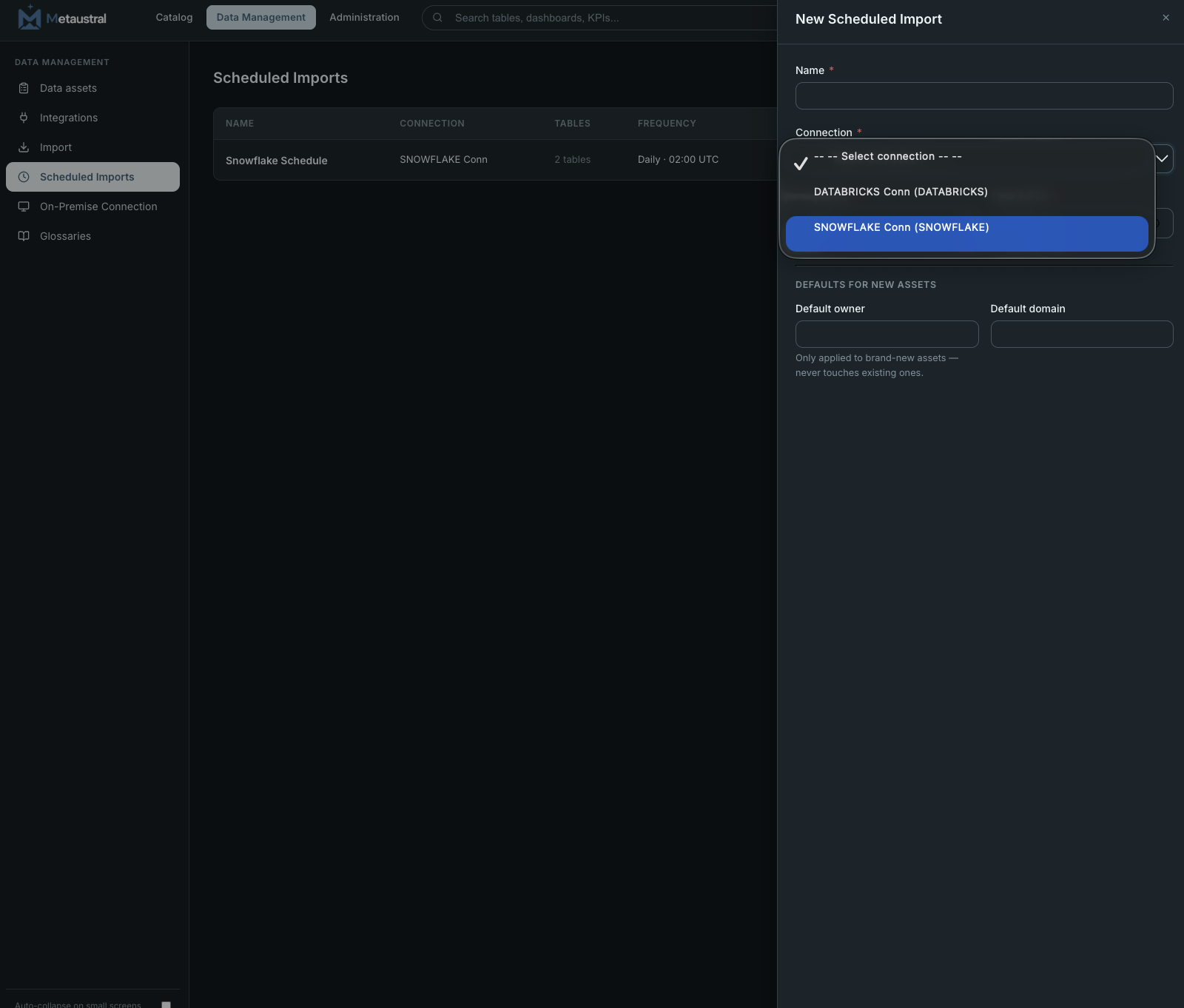Screen dimensions: 1184x1008
Task: Switch to Data Management tab
Action: pyautogui.click(x=260, y=17)
